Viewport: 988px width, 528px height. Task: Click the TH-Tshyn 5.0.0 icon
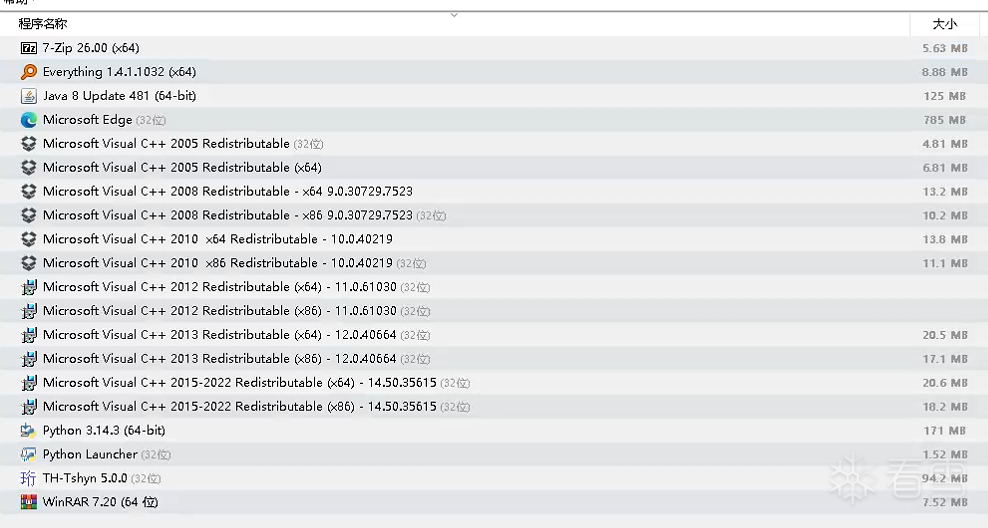pos(29,478)
